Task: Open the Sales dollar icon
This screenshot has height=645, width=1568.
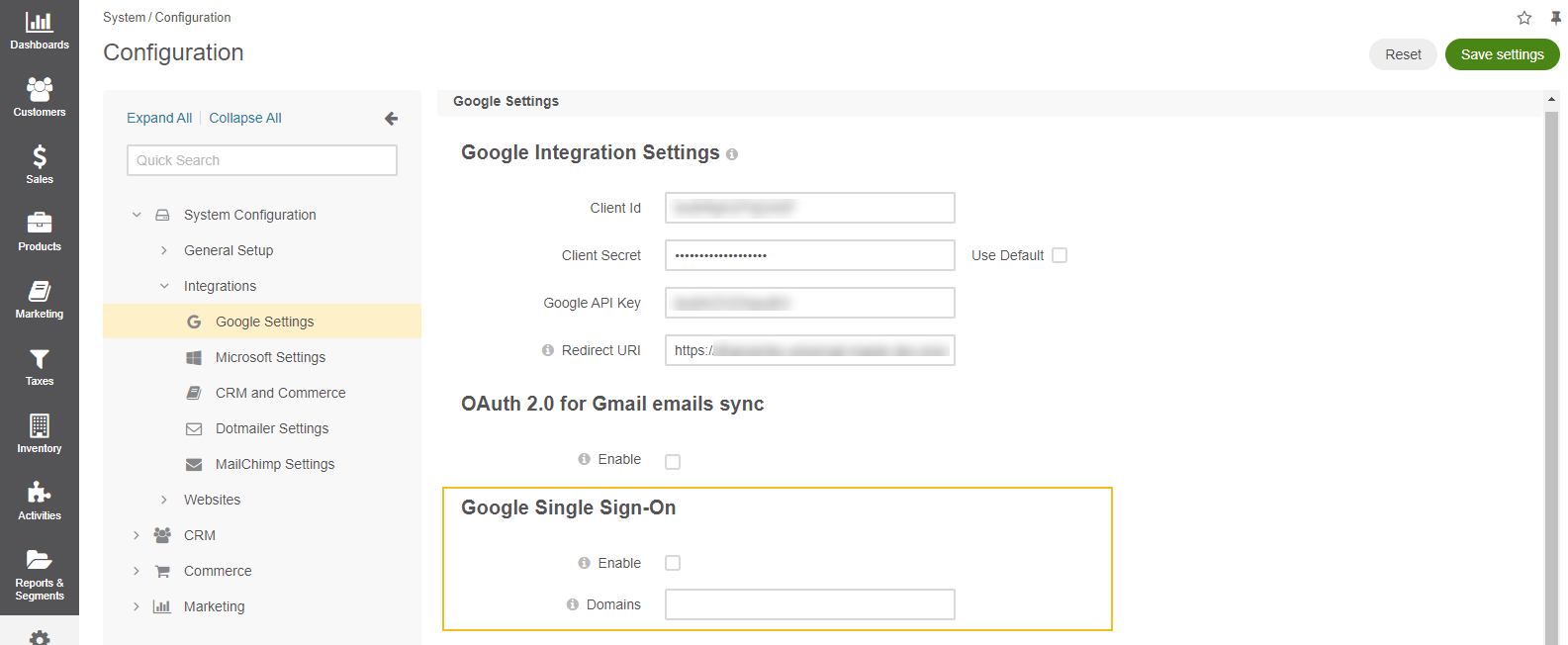Action: tap(40, 156)
